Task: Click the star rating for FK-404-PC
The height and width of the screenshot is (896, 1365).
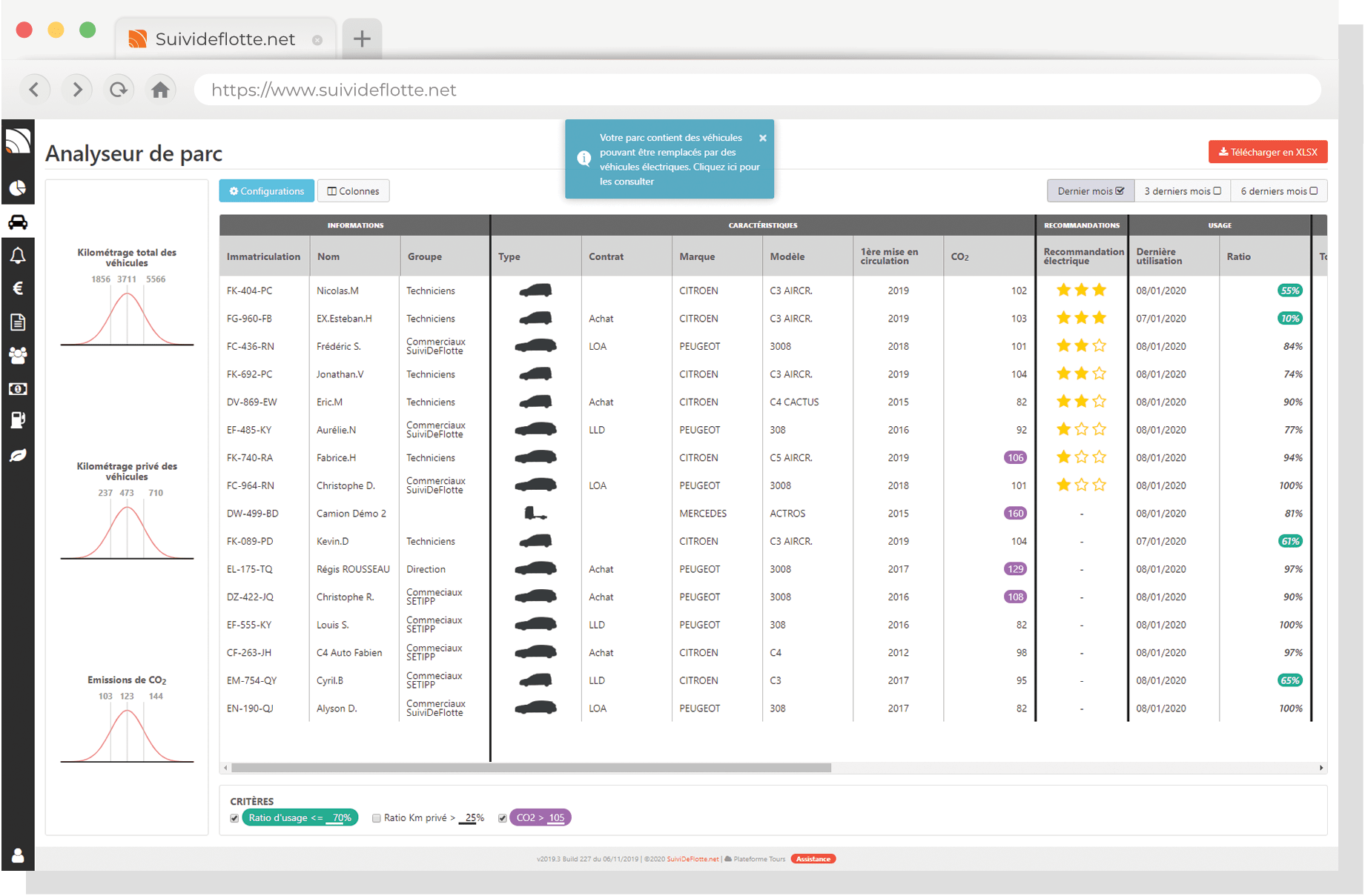Action: 1081,290
